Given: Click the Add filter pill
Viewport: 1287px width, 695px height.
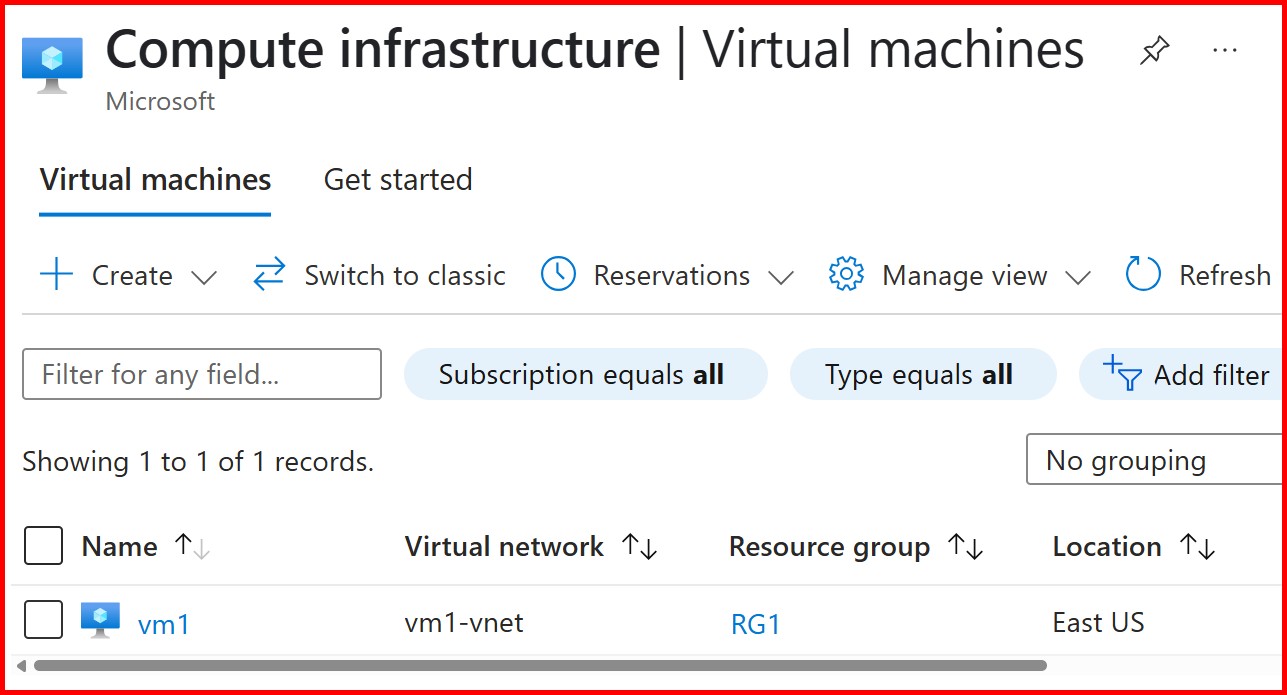Looking at the screenshot, I should coord(1182,374).
